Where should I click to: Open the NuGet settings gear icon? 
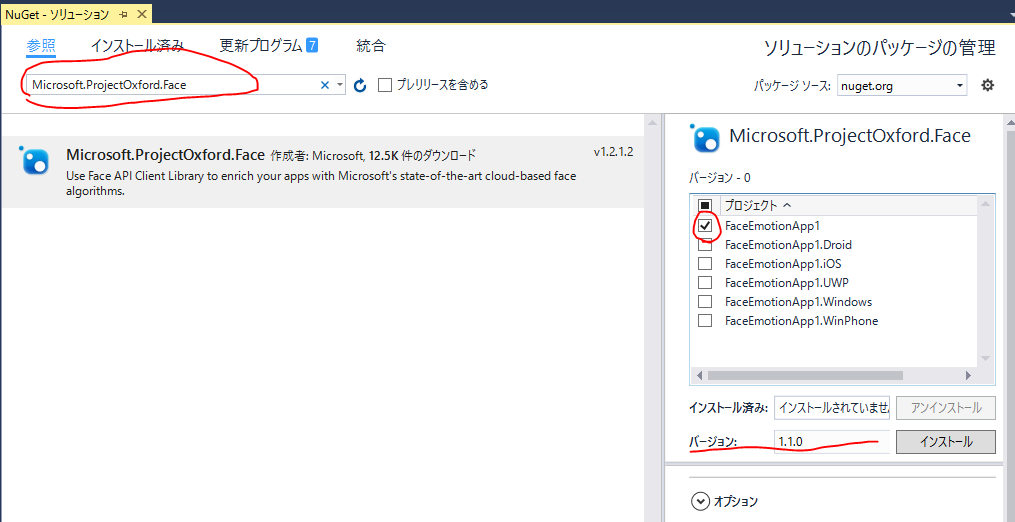point(987,85)
